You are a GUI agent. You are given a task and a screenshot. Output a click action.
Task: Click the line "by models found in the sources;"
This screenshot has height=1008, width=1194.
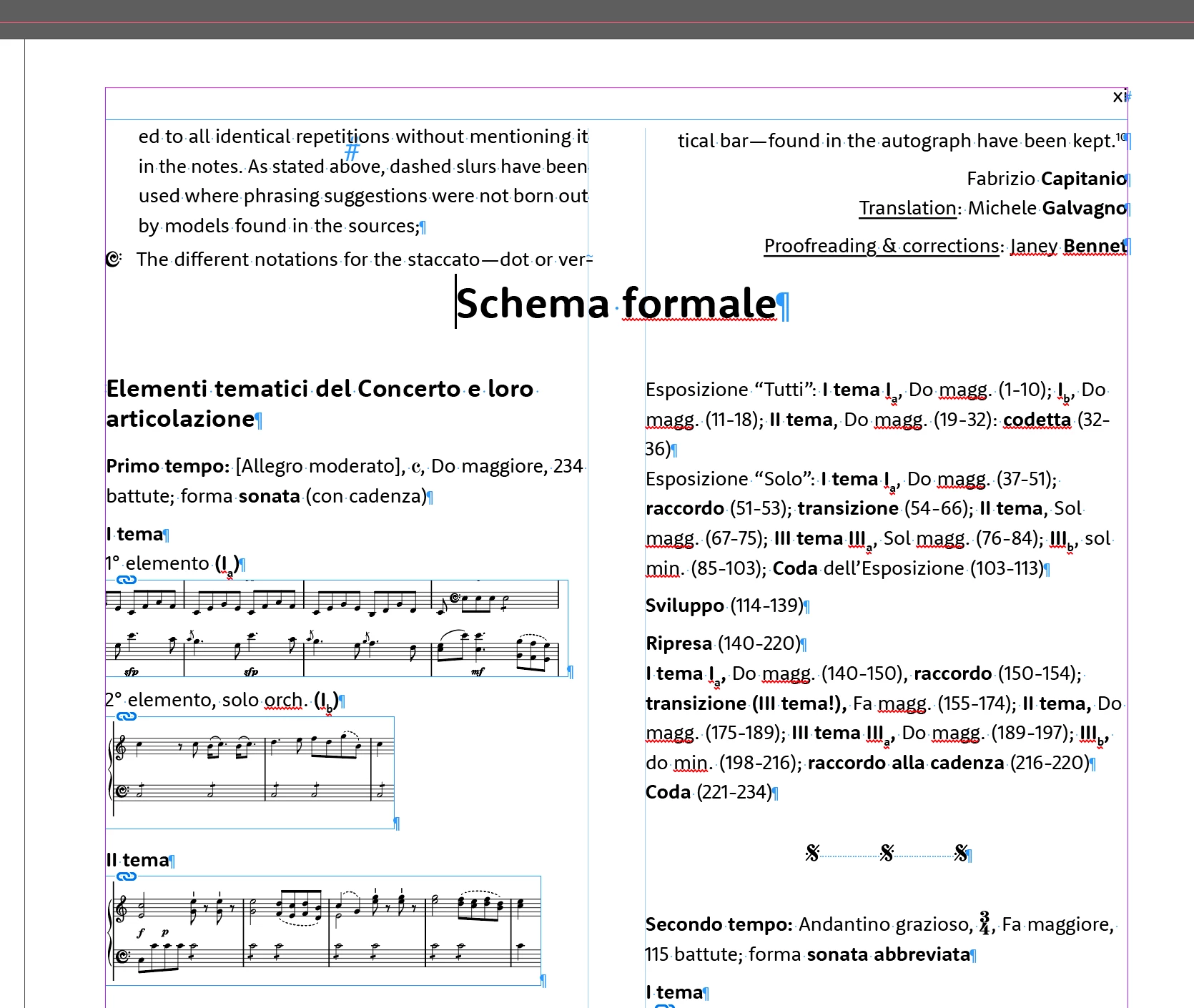tap(279, 226)
